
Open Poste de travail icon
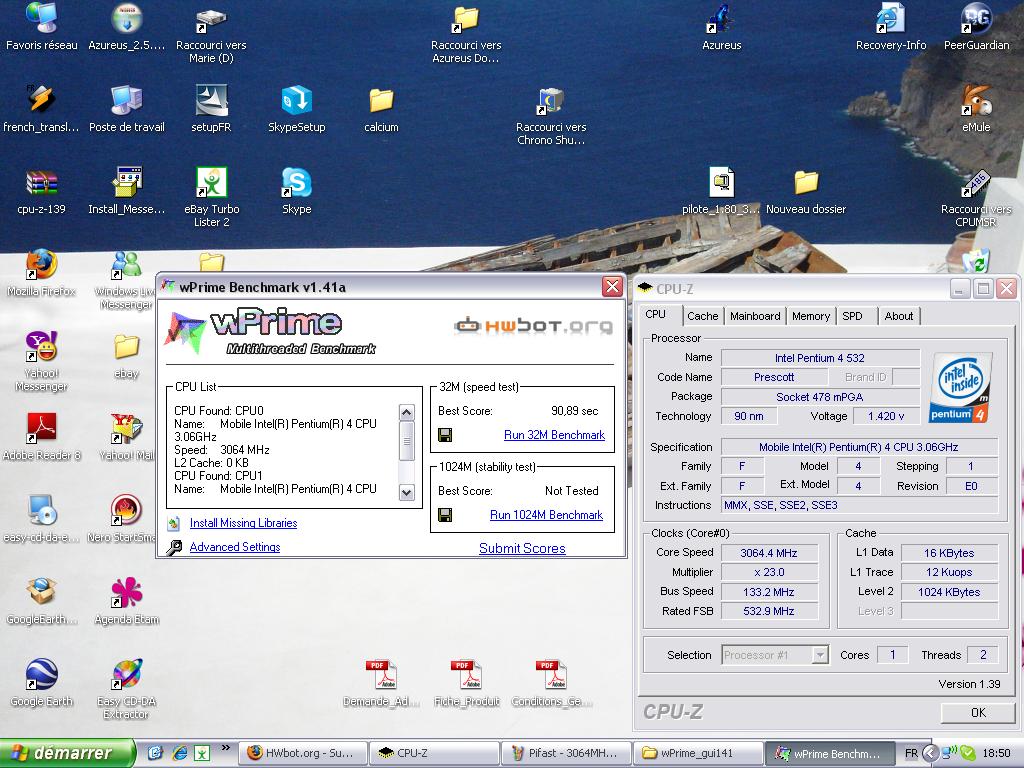pos(126,109)
